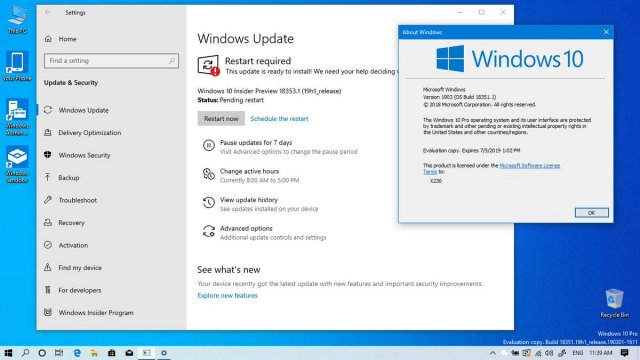Click OK in About Windows dialog
The width and height of the screenshot is (640, 360).
591,213
